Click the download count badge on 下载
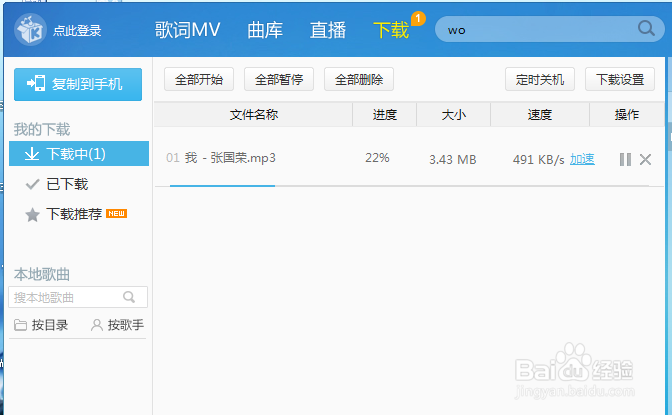Image resolution: width=672 pixels, height=415 pixels. (x=418, y=18)
